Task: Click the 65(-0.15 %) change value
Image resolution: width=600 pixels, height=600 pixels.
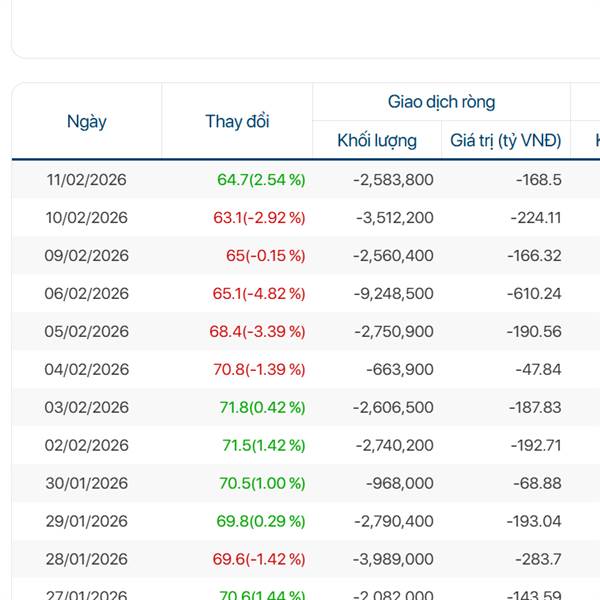Action: pyautogui.click(x=265, y=256)
